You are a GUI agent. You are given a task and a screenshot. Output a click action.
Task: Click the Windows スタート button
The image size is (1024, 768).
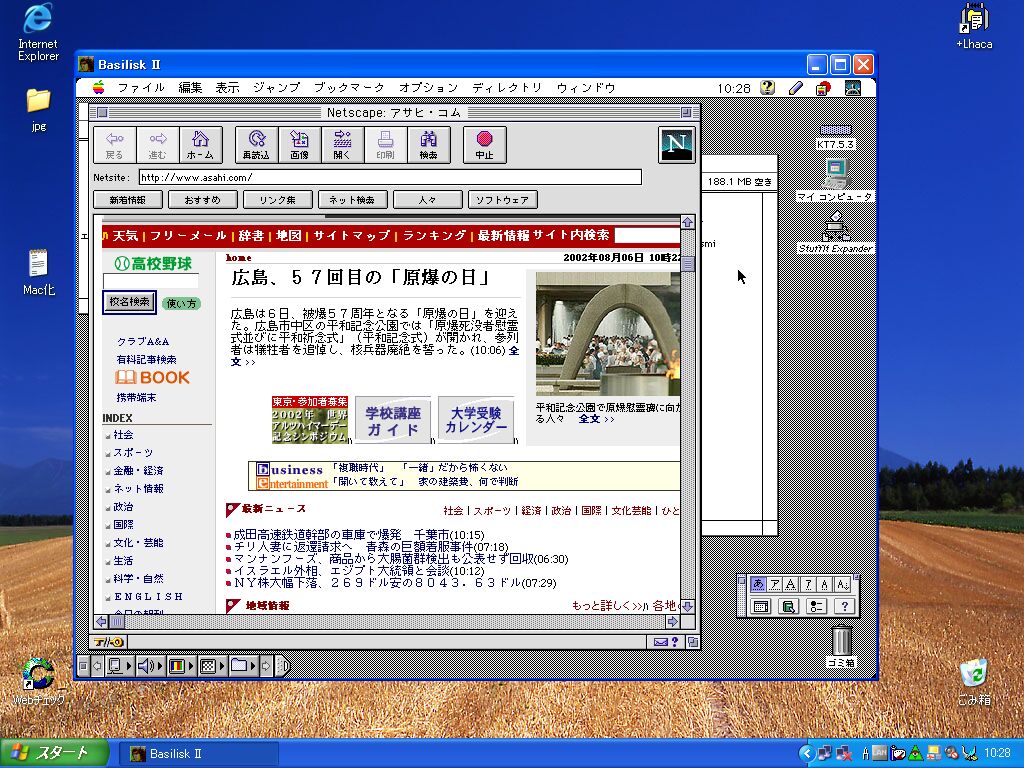(x=54, y=753)
